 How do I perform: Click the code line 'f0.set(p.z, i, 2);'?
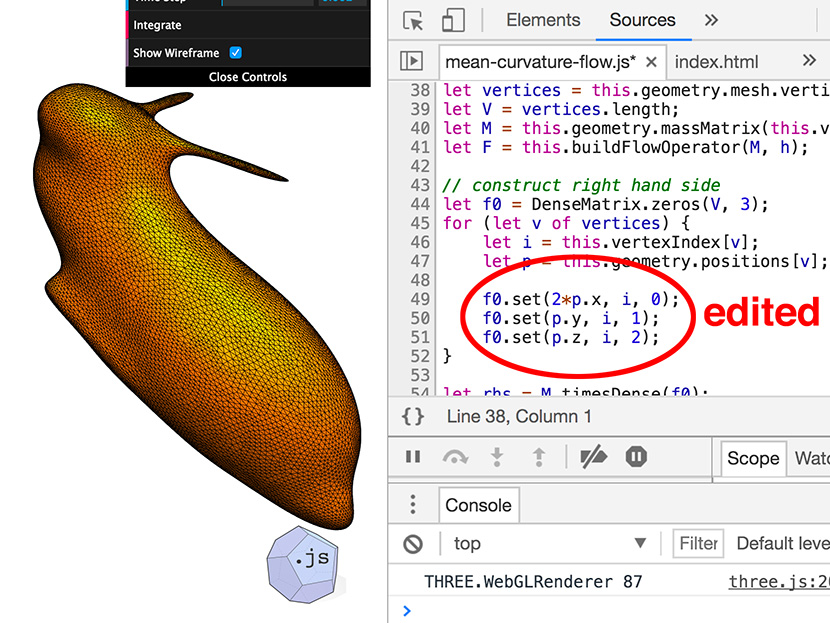pyautogui.click(x=571, y=337)
